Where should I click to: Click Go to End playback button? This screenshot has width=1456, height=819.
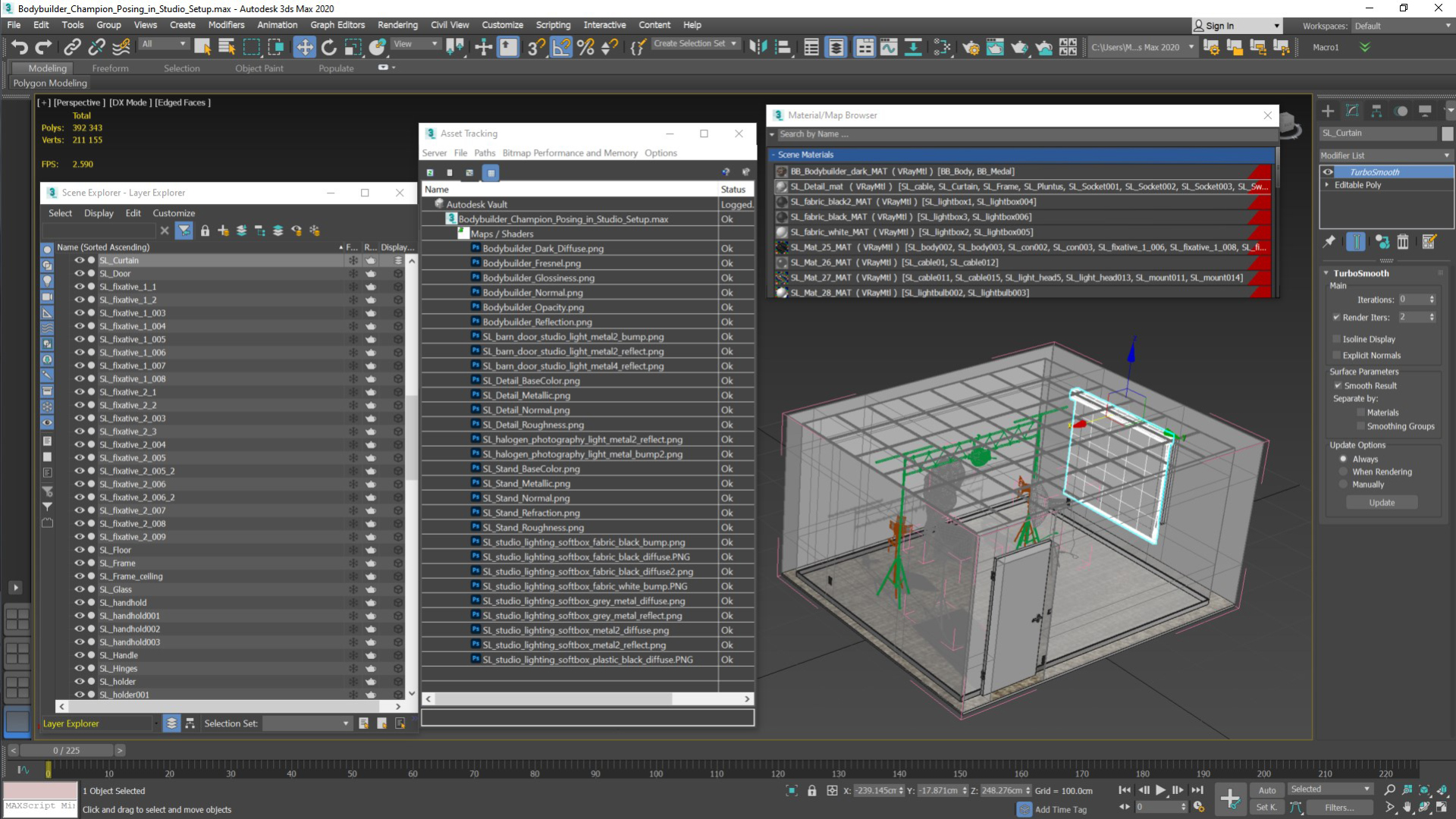coord(1197,790)
